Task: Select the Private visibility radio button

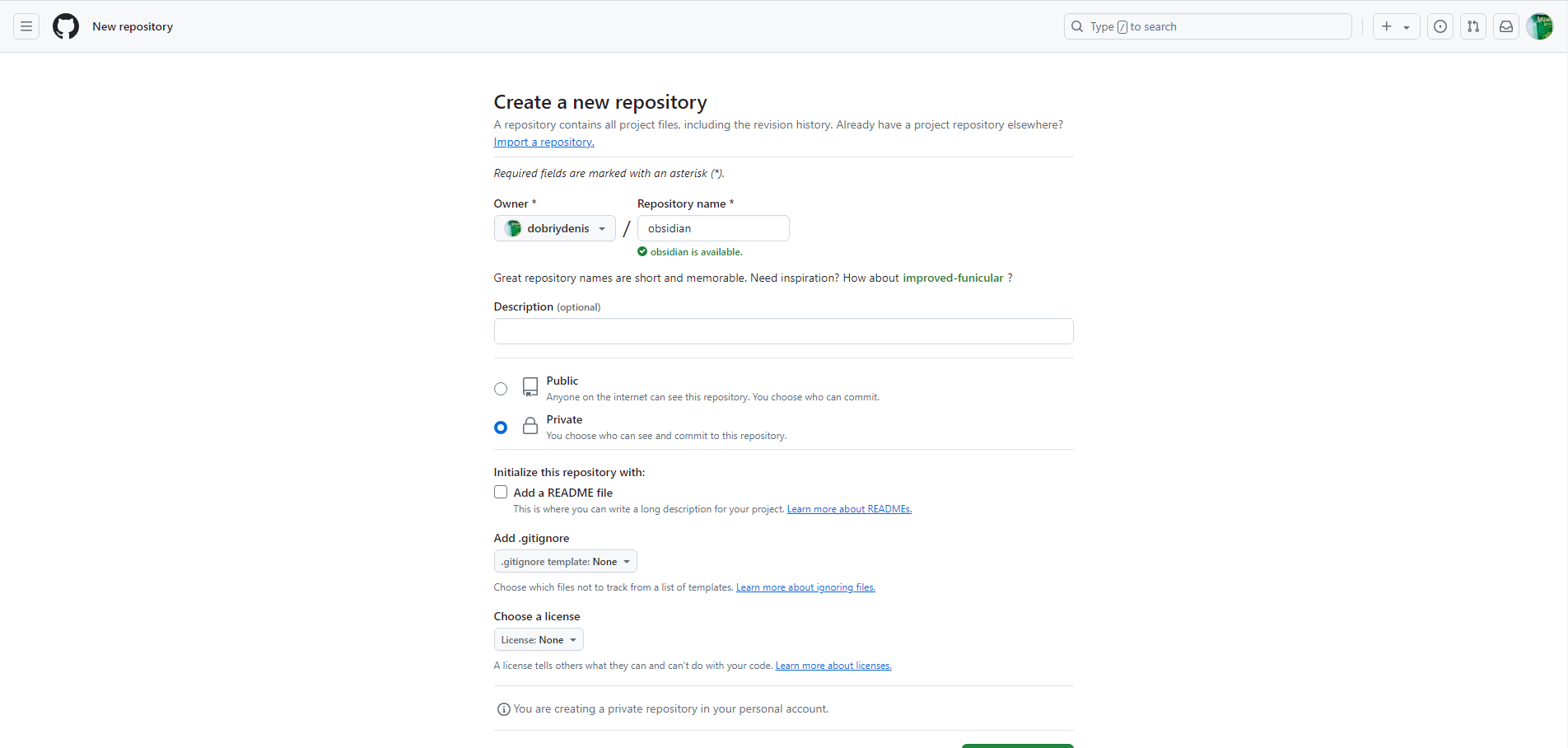Action: click(x=501, y=428)
